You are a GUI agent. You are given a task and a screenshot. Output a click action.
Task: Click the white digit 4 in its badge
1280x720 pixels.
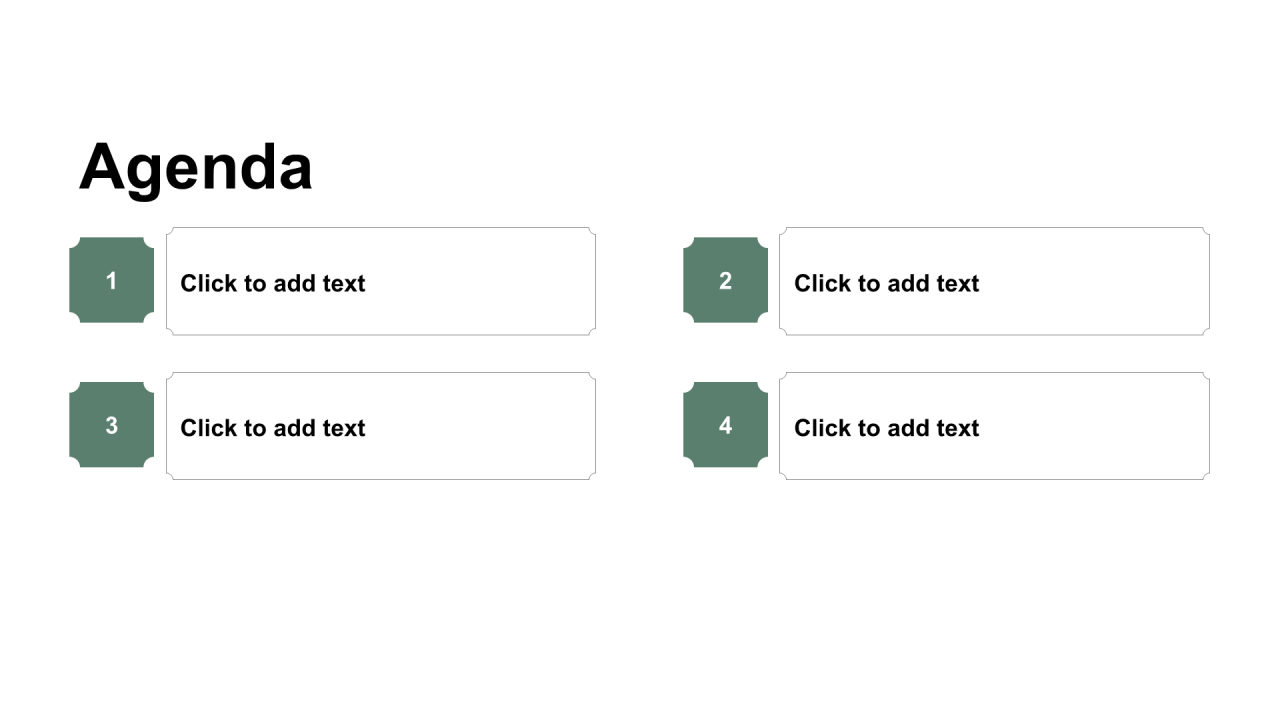[x=725, y=426]
